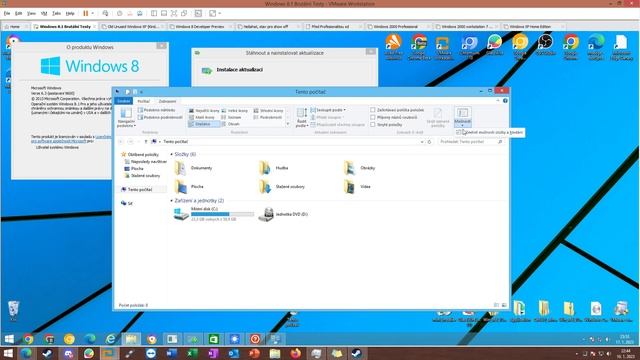The height and width of the screenshot is (360, 640).
Task: Choose Podrobnosti layout option
Action: pyautogui.click(x=268, y=117)
